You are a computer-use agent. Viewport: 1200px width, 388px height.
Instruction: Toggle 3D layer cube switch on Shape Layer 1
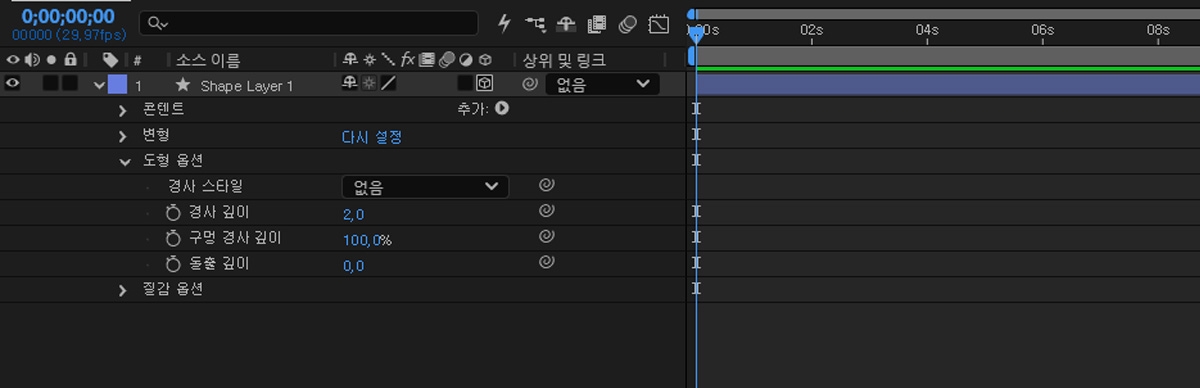click(x=484, y=84)
